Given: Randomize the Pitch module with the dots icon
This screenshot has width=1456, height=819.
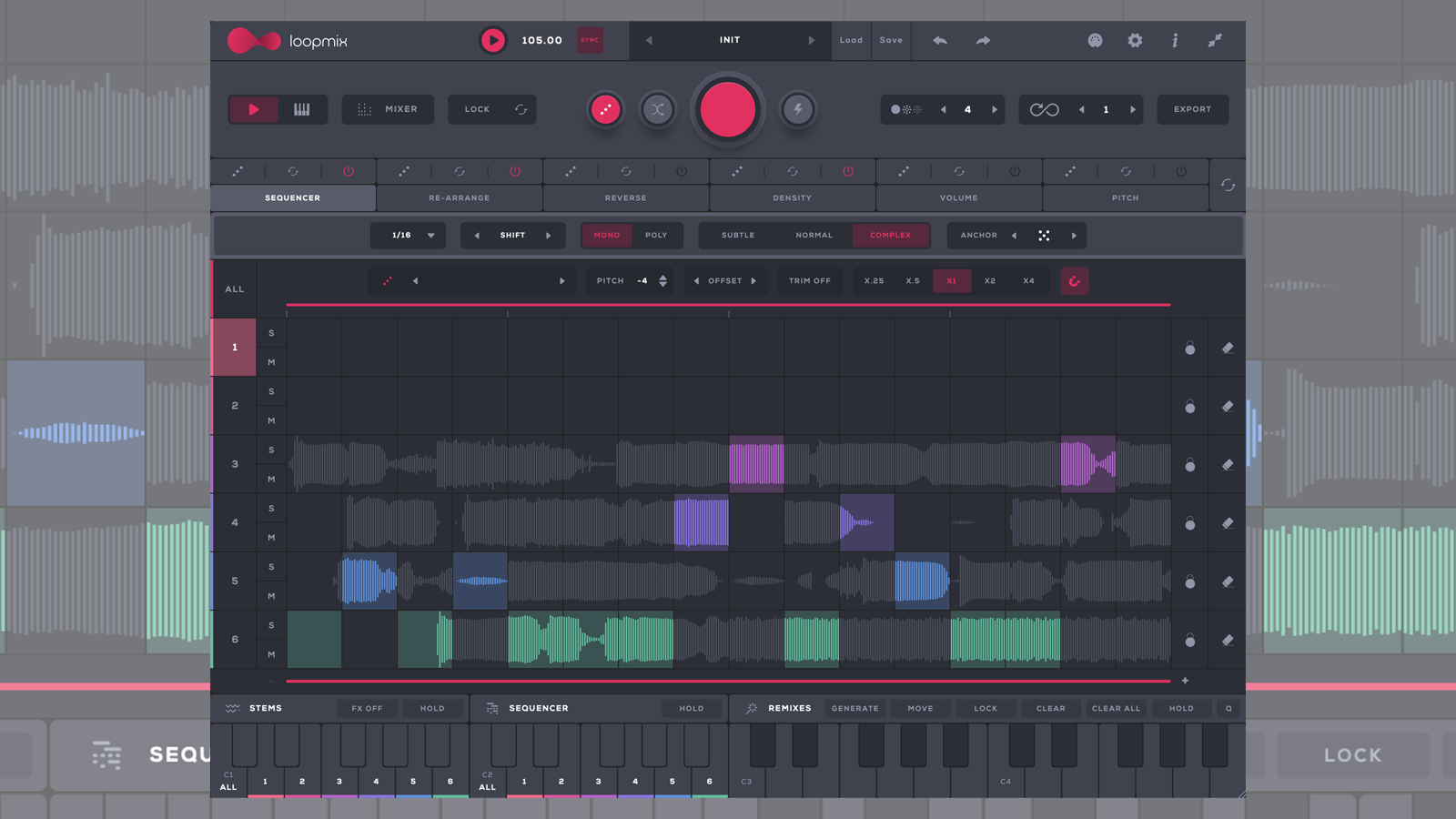Looking at the screenshot, I should 1070,171.
